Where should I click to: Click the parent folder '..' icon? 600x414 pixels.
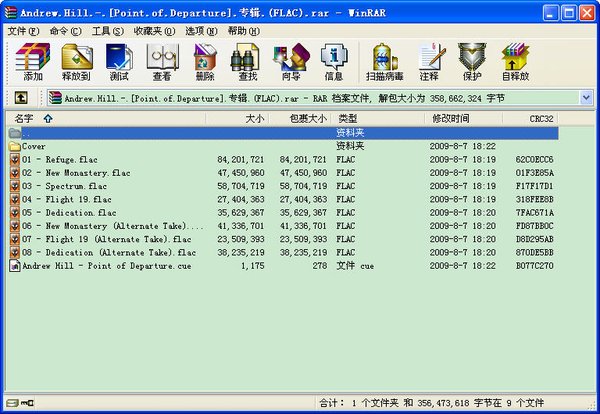[15, 133]
